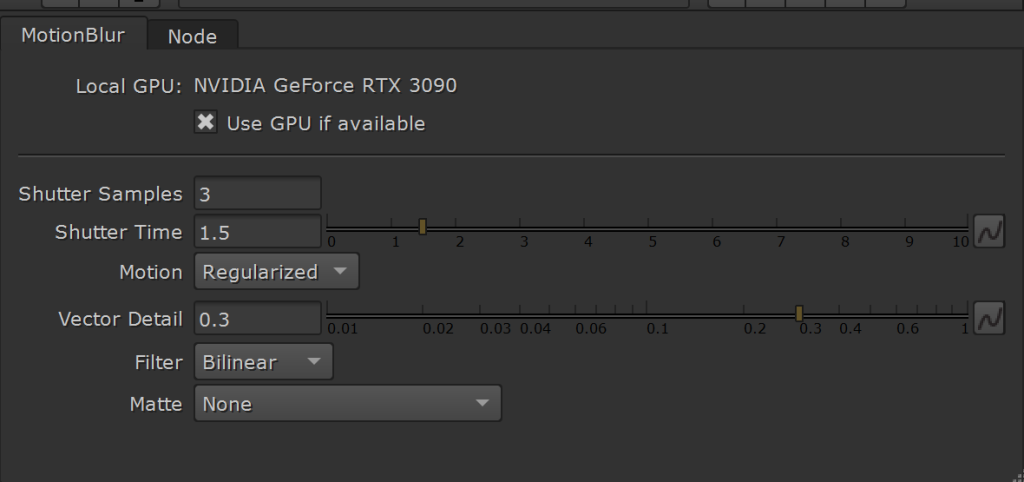Click the Shutter Time slider handle
This screenshot has height=482, width=1024.
click(423, 227)
